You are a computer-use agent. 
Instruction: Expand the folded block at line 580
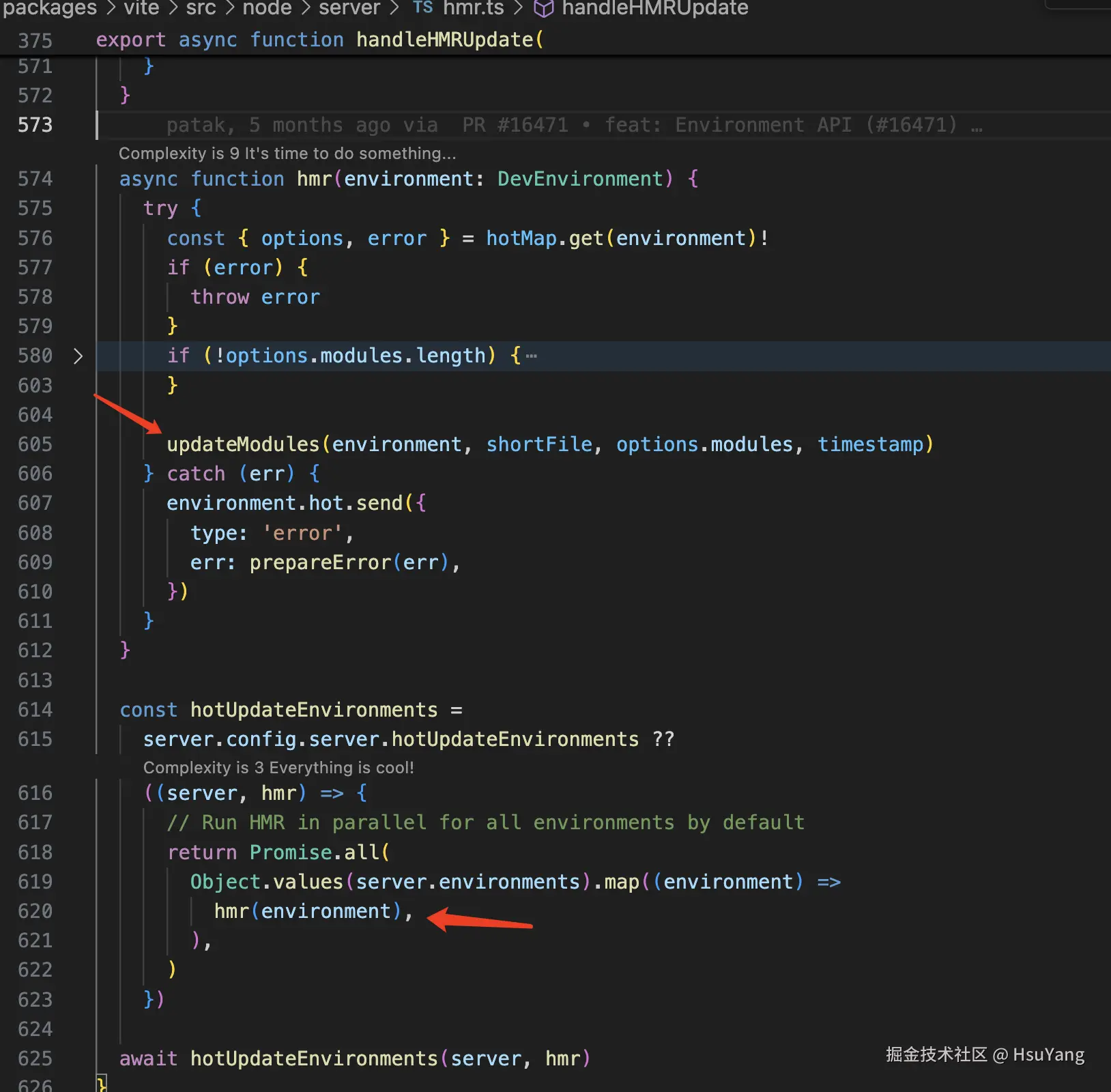coord(78,356)
